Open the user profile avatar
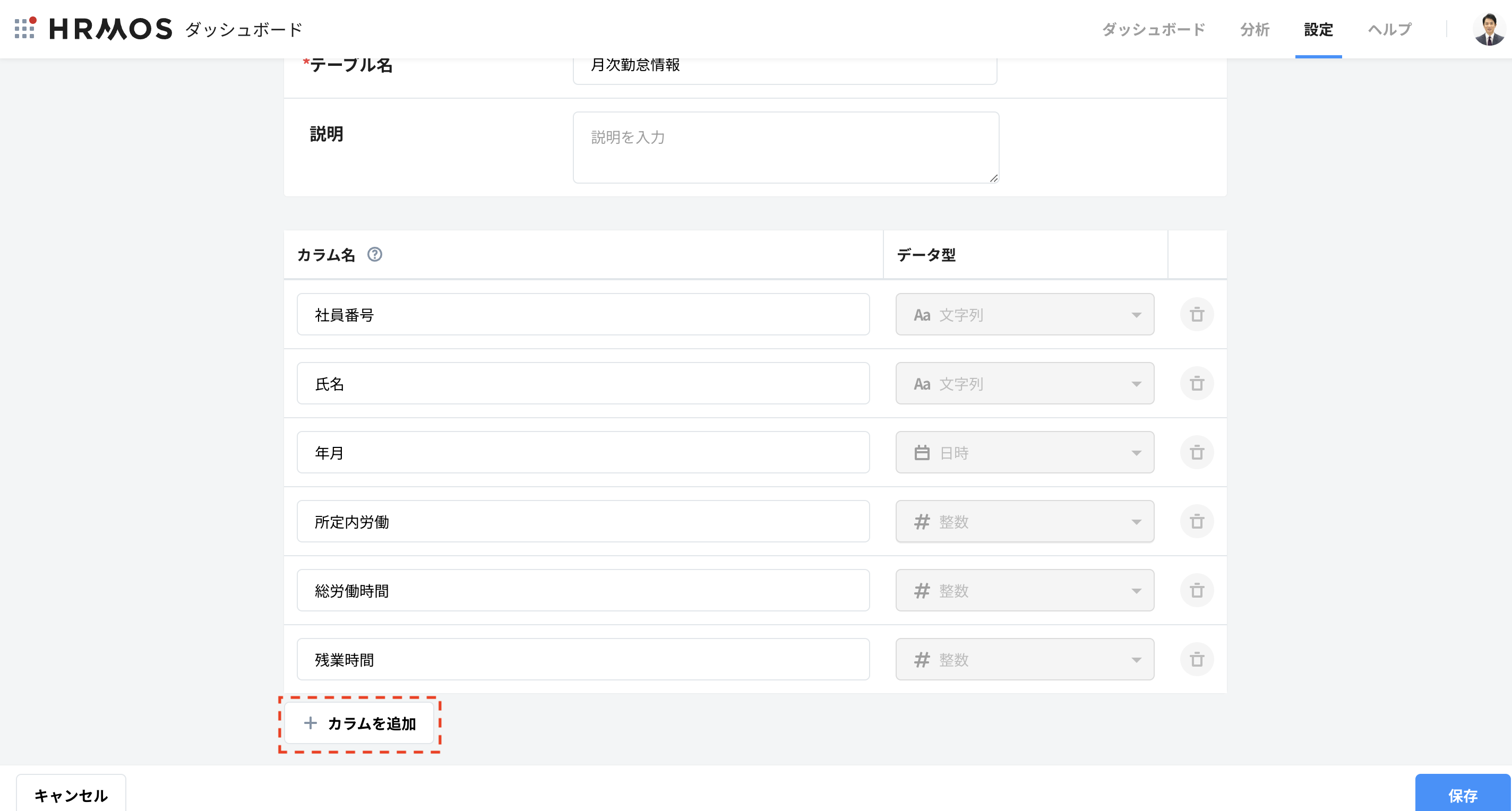The image size is (1512, 811). point(1489,29)
